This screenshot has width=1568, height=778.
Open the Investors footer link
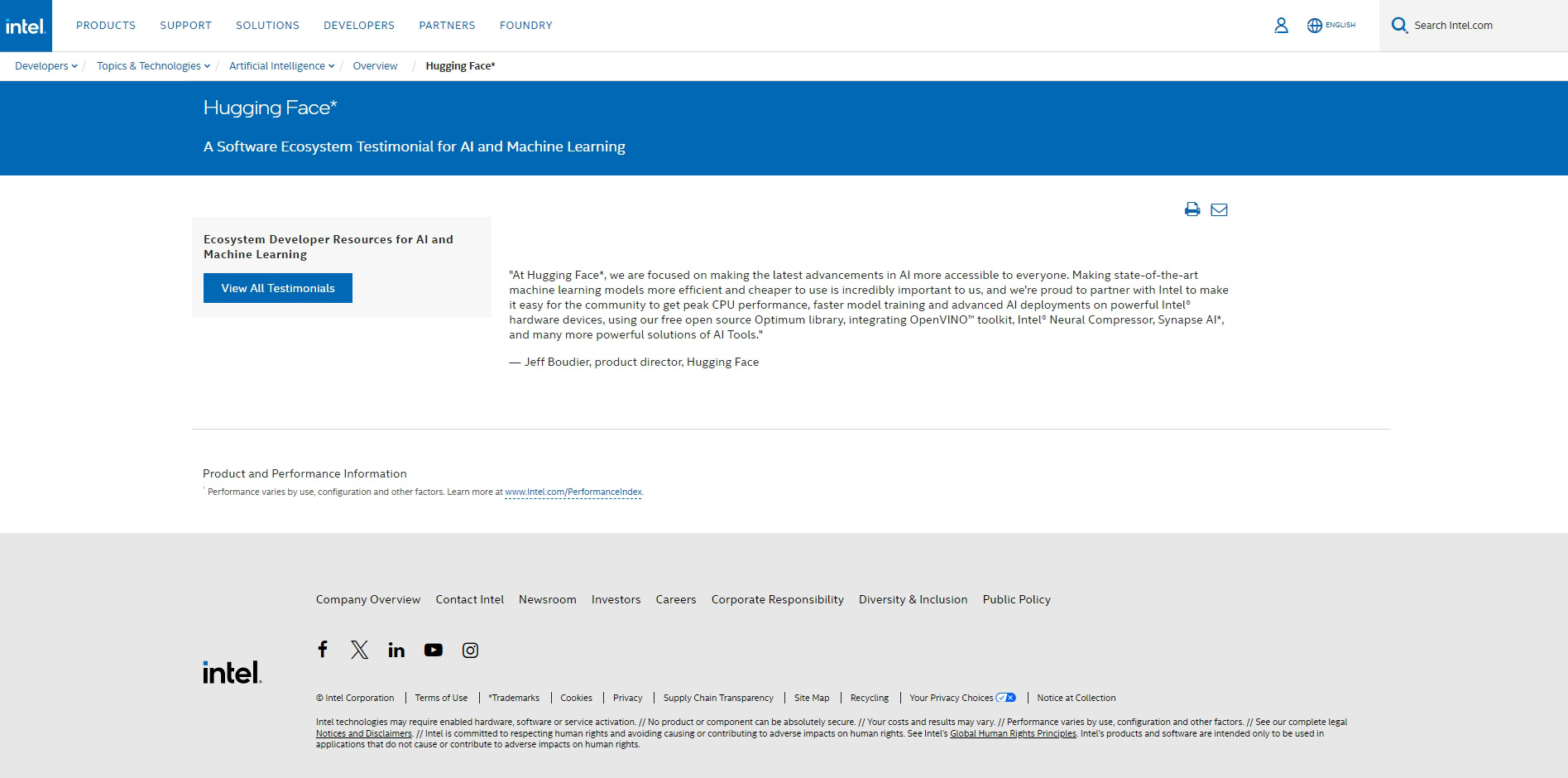(x=616, y=599)
